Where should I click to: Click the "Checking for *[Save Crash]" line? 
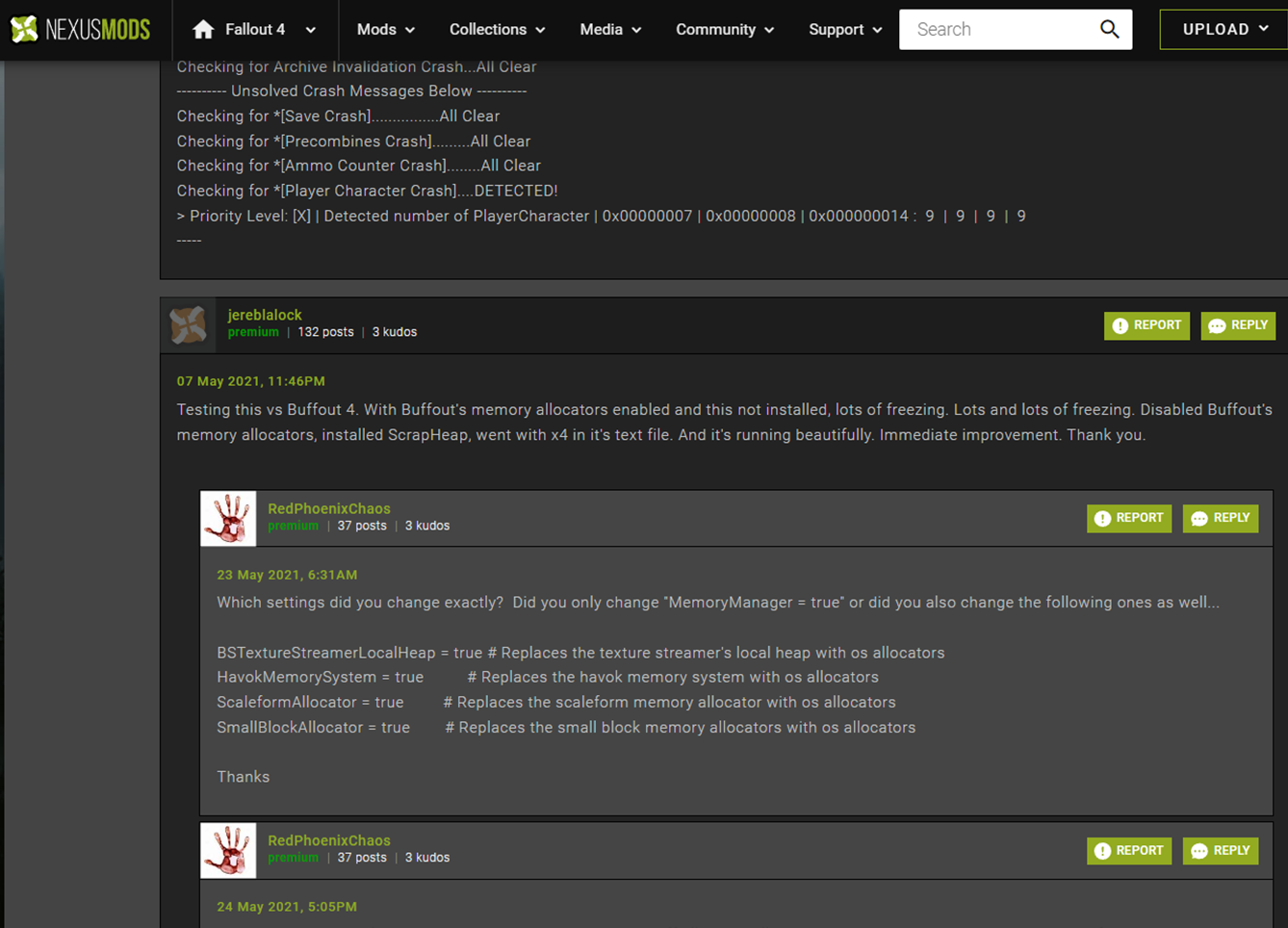(338, 116)
